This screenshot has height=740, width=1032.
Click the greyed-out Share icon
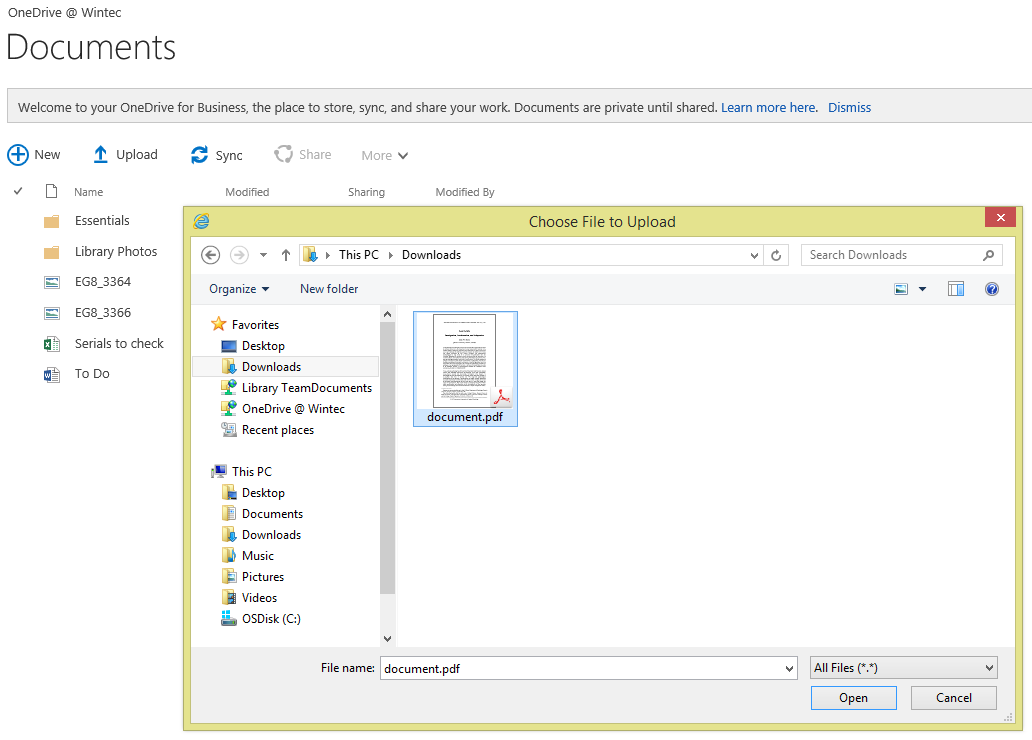(284, 154)
